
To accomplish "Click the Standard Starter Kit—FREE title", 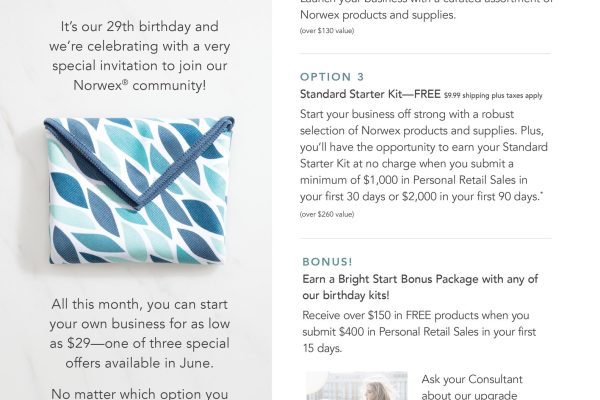I will coord(370,94).
